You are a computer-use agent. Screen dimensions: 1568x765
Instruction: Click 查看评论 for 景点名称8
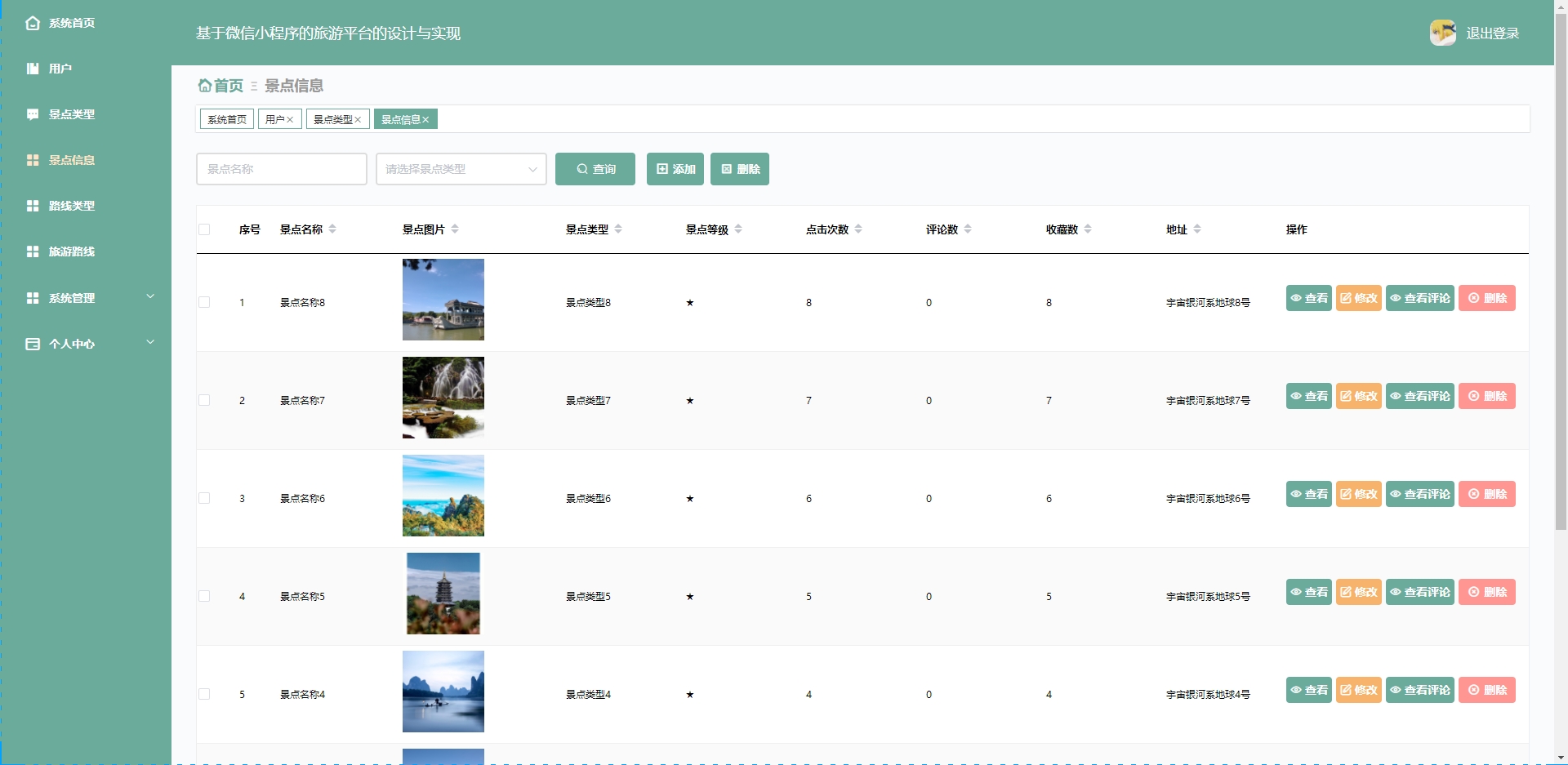tap(1420, 298)
